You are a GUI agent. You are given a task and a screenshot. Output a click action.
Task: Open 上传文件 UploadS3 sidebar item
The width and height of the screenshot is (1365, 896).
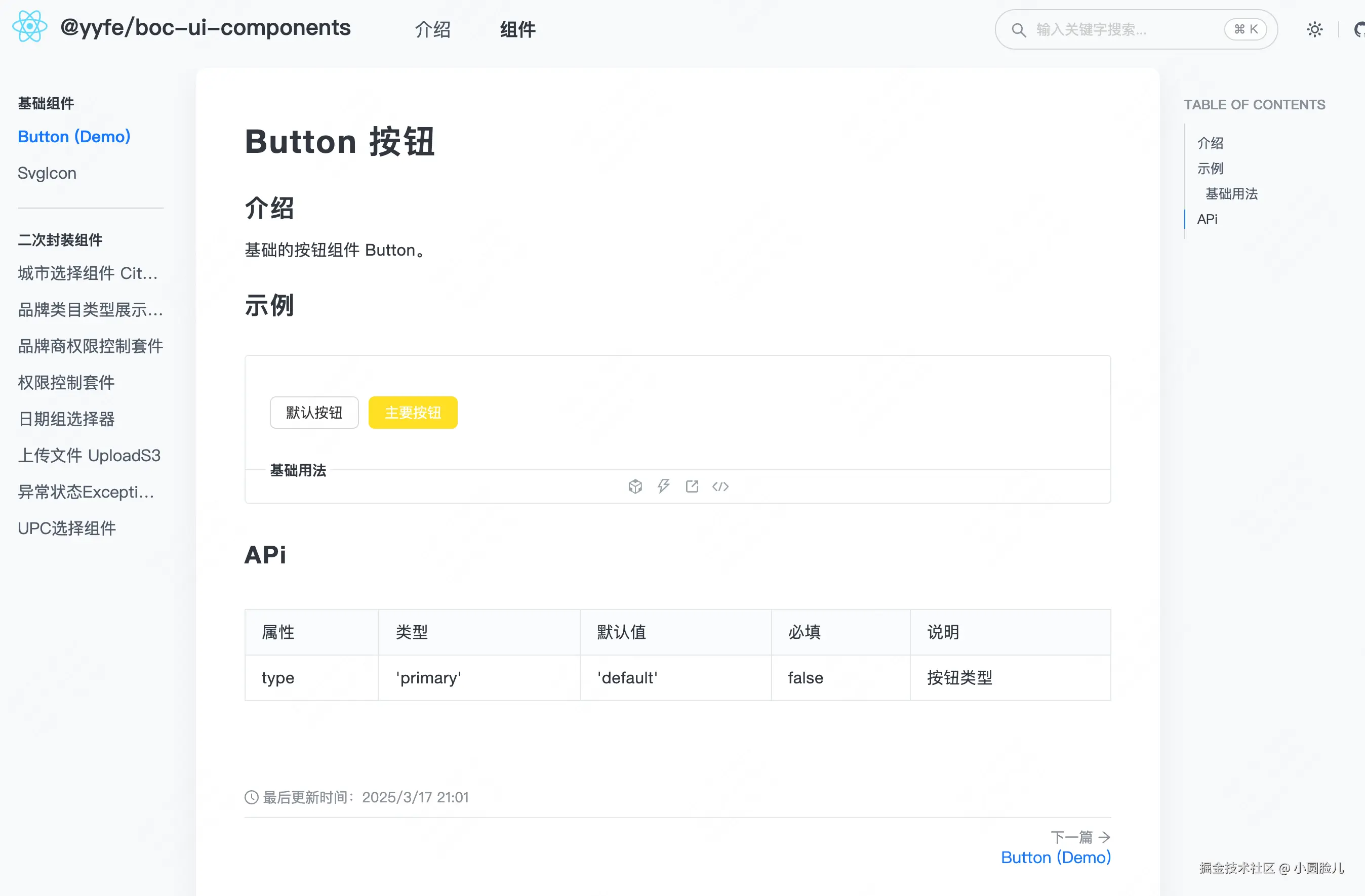click(89, 455)
